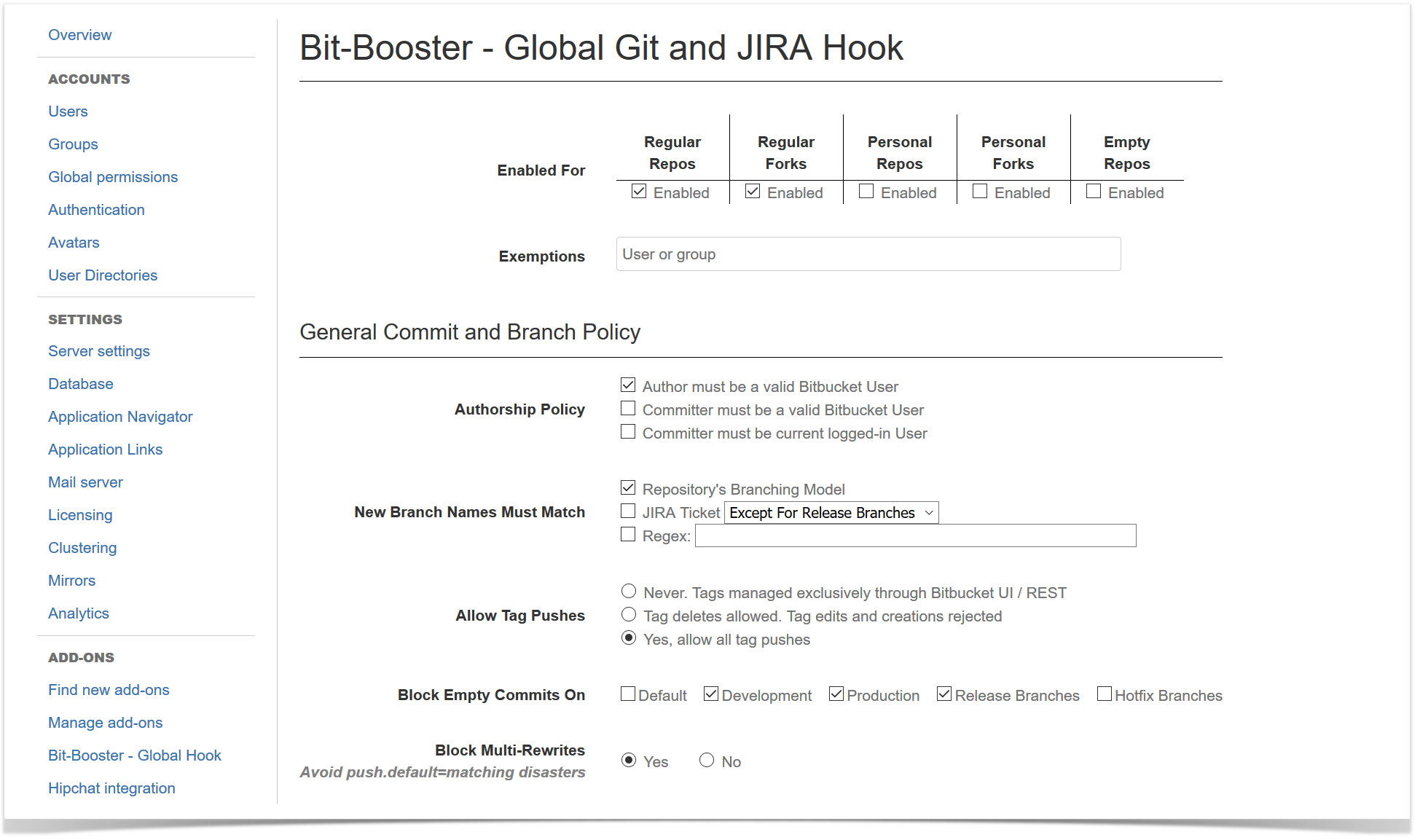The height and width of the screenshot is (840, 1420).
Task: Go to the Users page
Action: [68, 111]
